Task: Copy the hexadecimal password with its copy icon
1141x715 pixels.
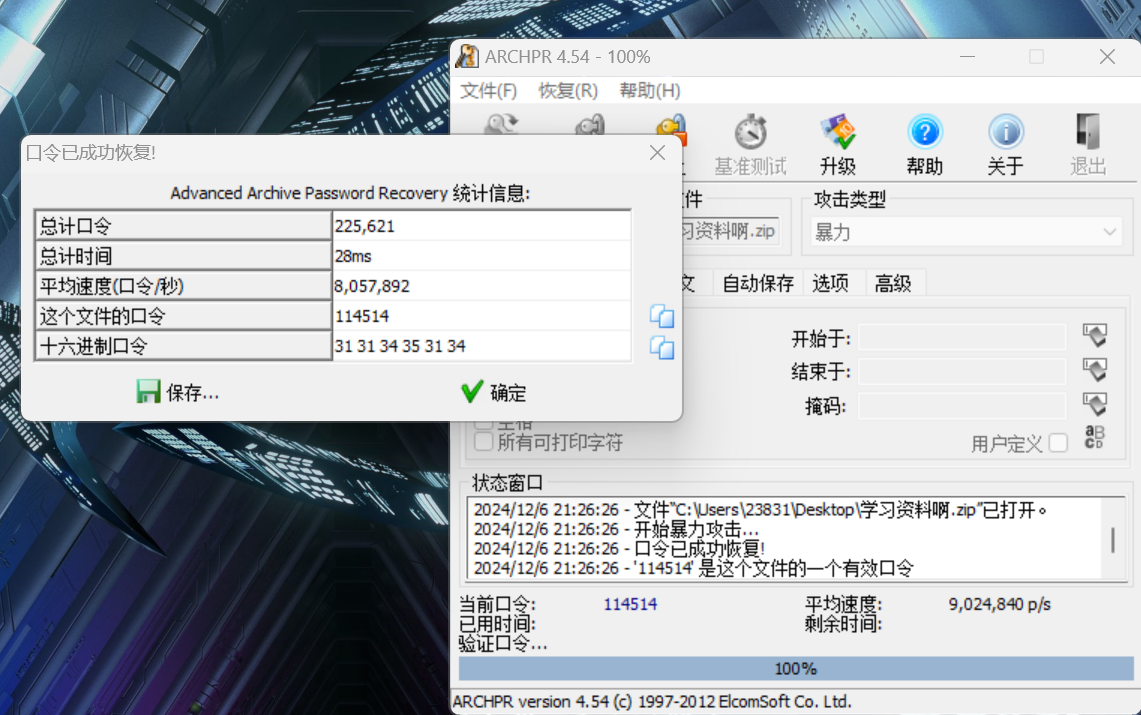Action: [x=661, y=348]
